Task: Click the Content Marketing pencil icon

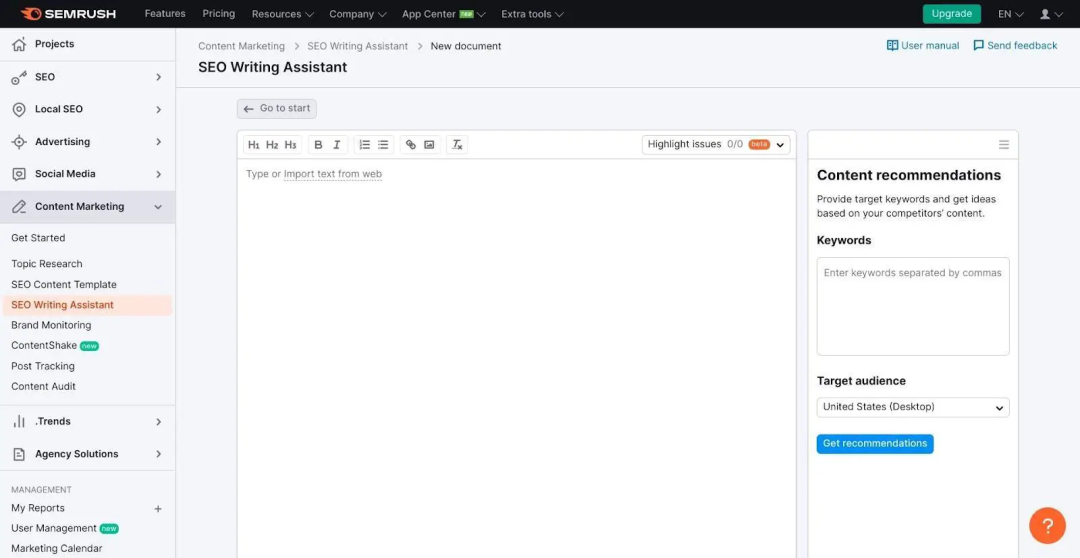Action: 19,207
